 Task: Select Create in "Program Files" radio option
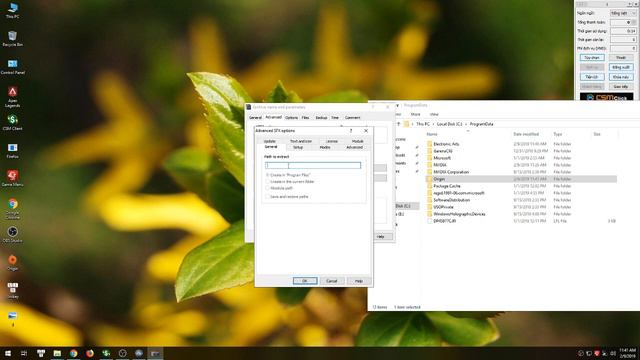[x=268, y=175]
